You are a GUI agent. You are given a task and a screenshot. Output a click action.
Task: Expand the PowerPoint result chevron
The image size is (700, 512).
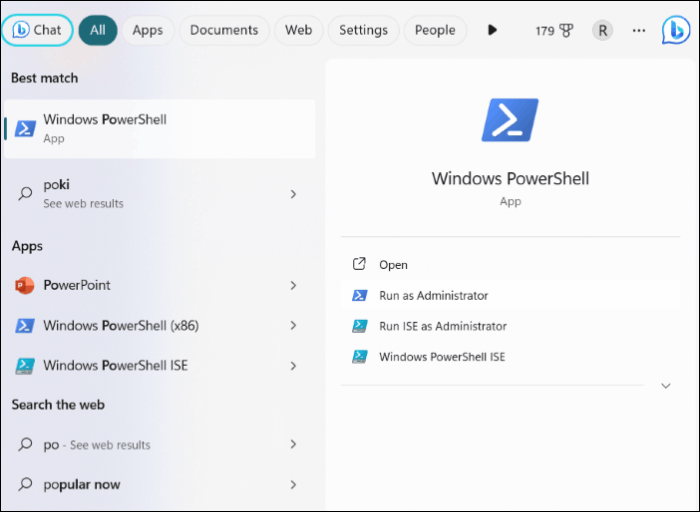point(293,285)
